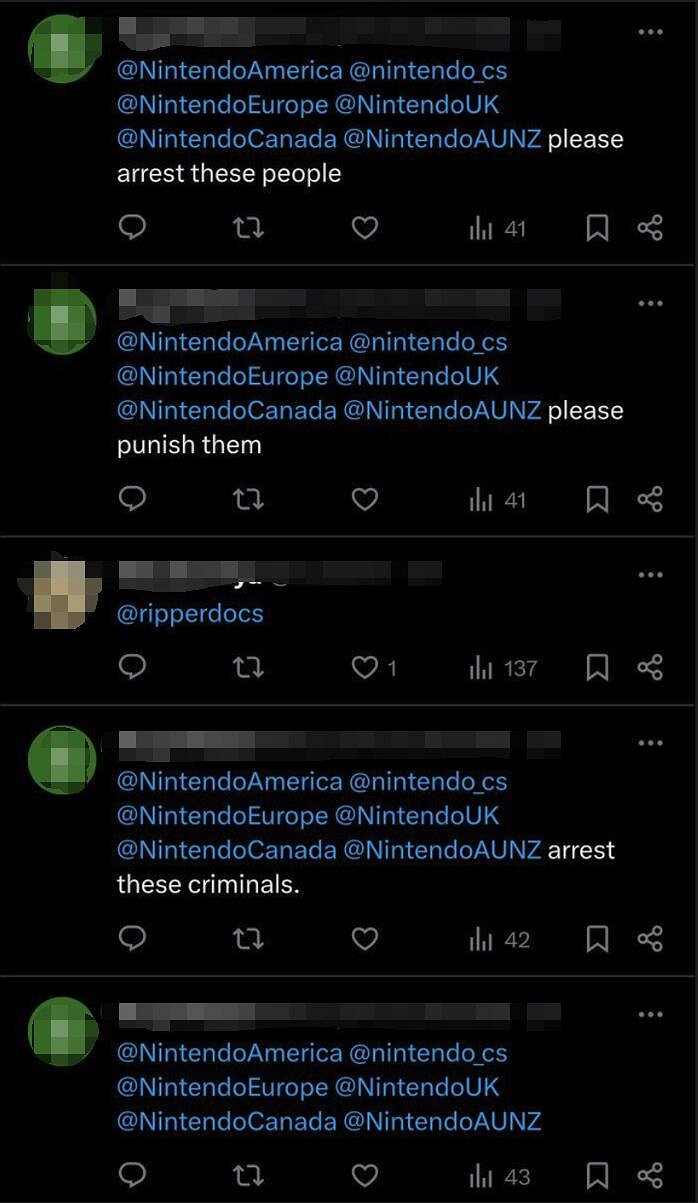The width and height of the screenshot is (698, 1203).
Task: Reply to the last tweet with 43 views
Action: click(133, 1175)
